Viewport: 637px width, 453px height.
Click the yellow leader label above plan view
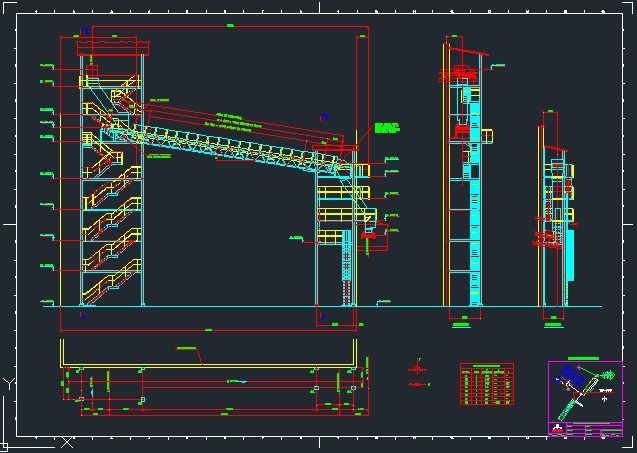pos(186,348)
